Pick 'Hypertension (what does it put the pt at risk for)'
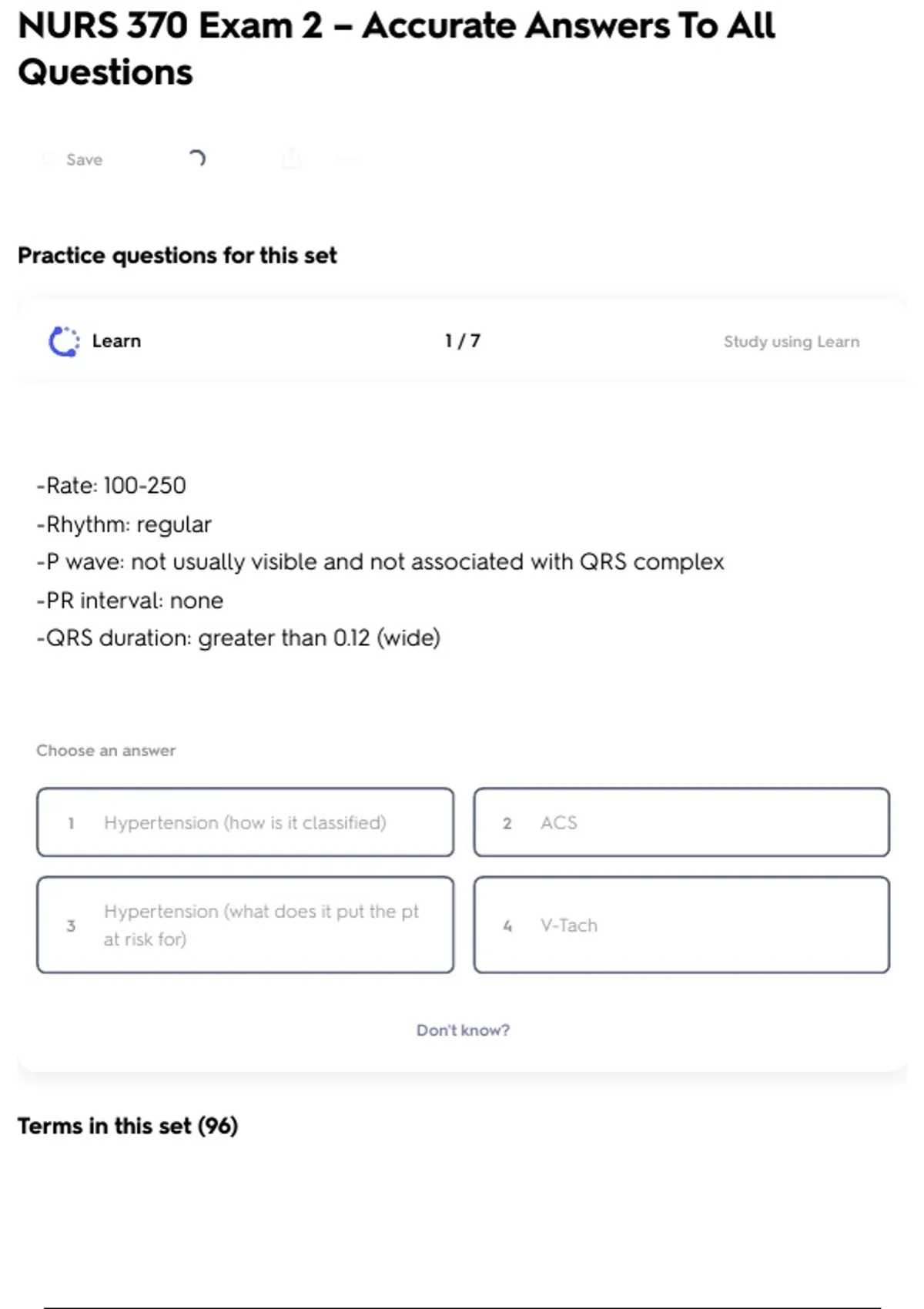This screenshot has height=1309, width=924. 245,925
